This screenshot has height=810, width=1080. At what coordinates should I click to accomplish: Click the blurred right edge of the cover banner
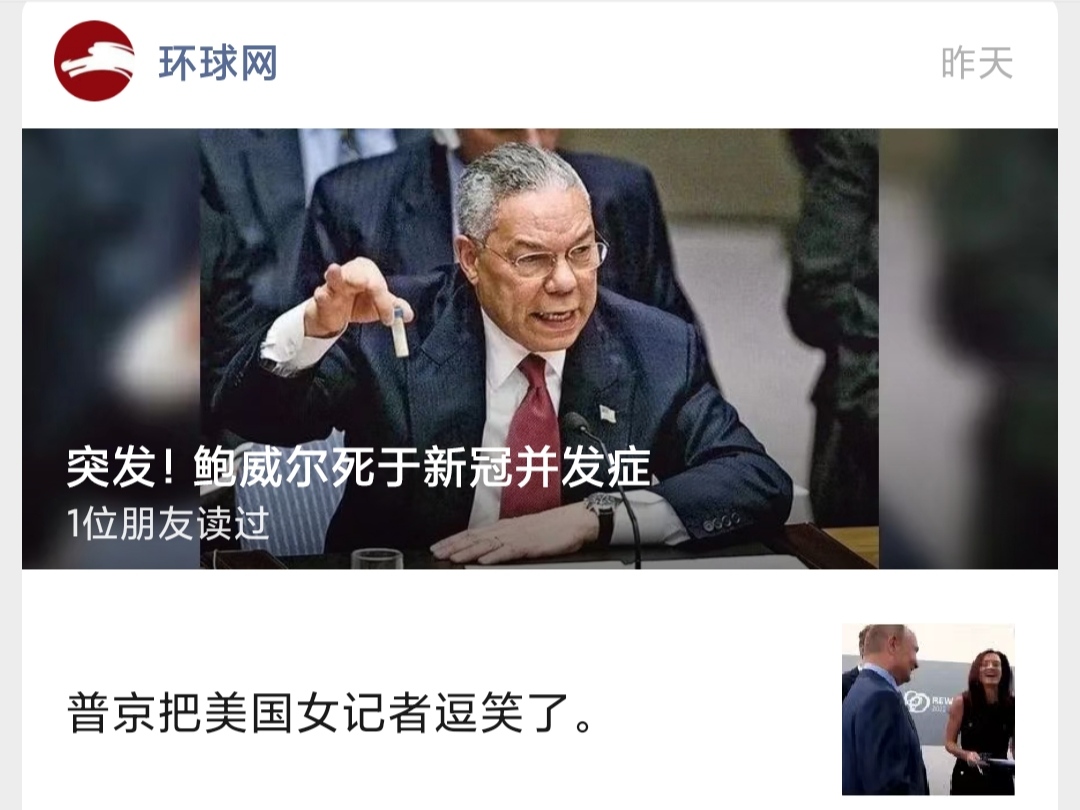pos(968,349)
